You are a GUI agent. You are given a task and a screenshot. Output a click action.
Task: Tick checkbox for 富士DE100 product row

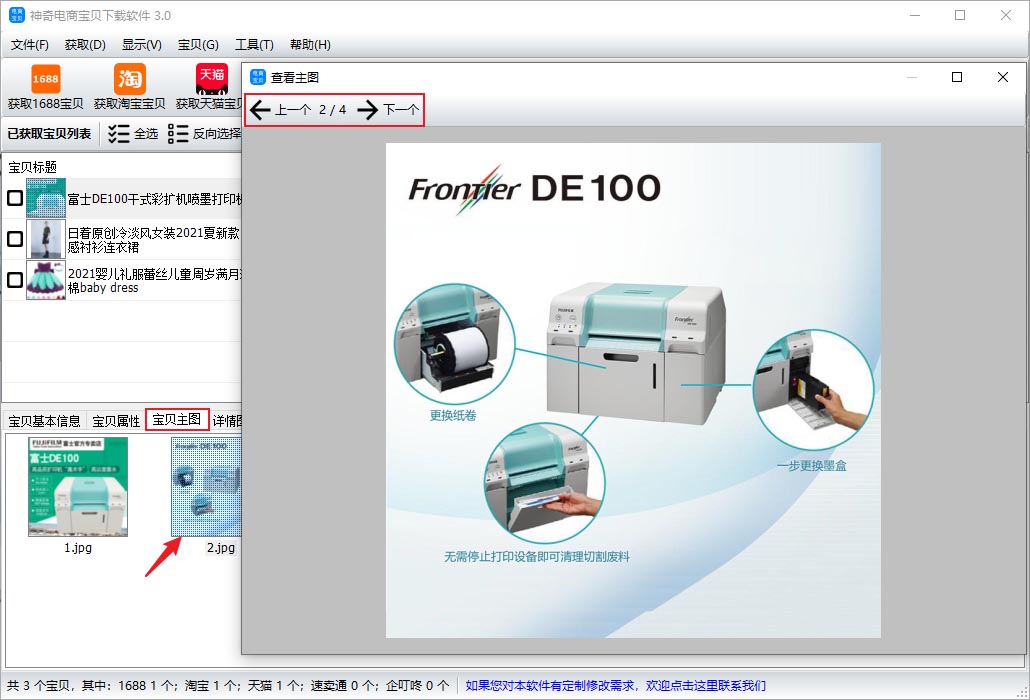14,198
